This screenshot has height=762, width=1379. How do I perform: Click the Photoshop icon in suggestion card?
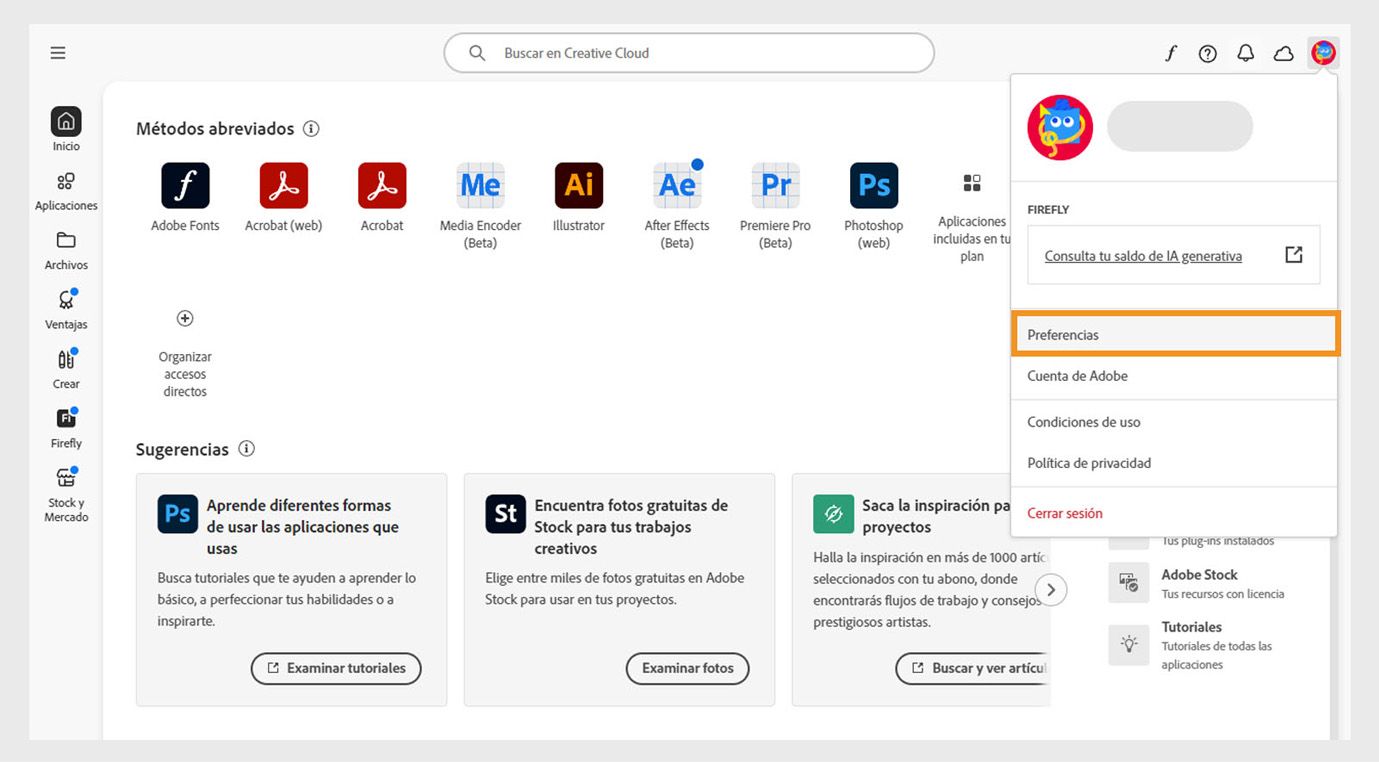178,514
